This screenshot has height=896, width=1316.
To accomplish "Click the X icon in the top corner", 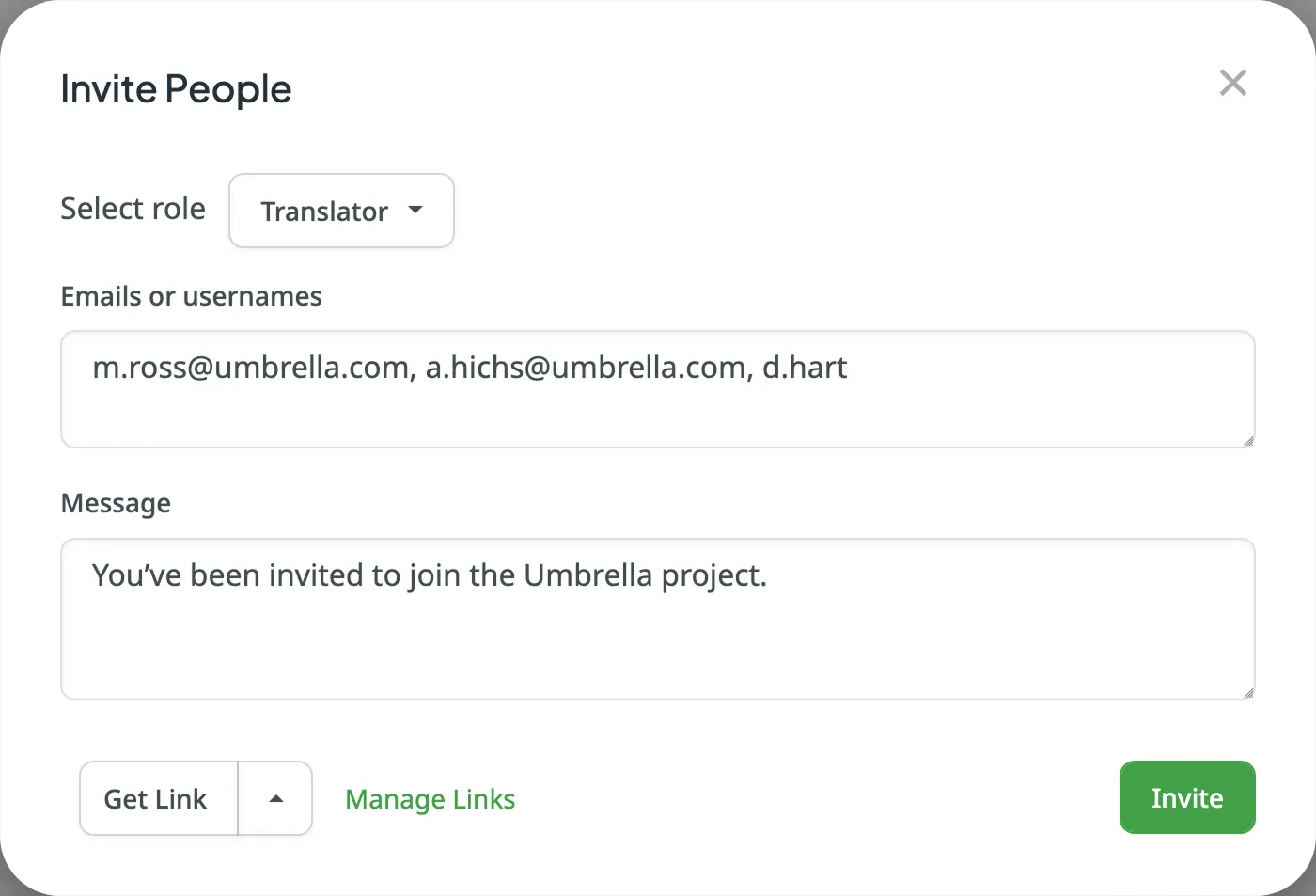I will pyautogui.click(x=1233, y=83).
